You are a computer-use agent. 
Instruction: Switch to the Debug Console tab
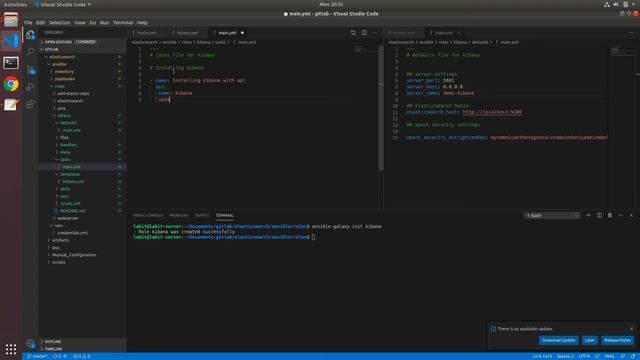[x=148, y=215]
